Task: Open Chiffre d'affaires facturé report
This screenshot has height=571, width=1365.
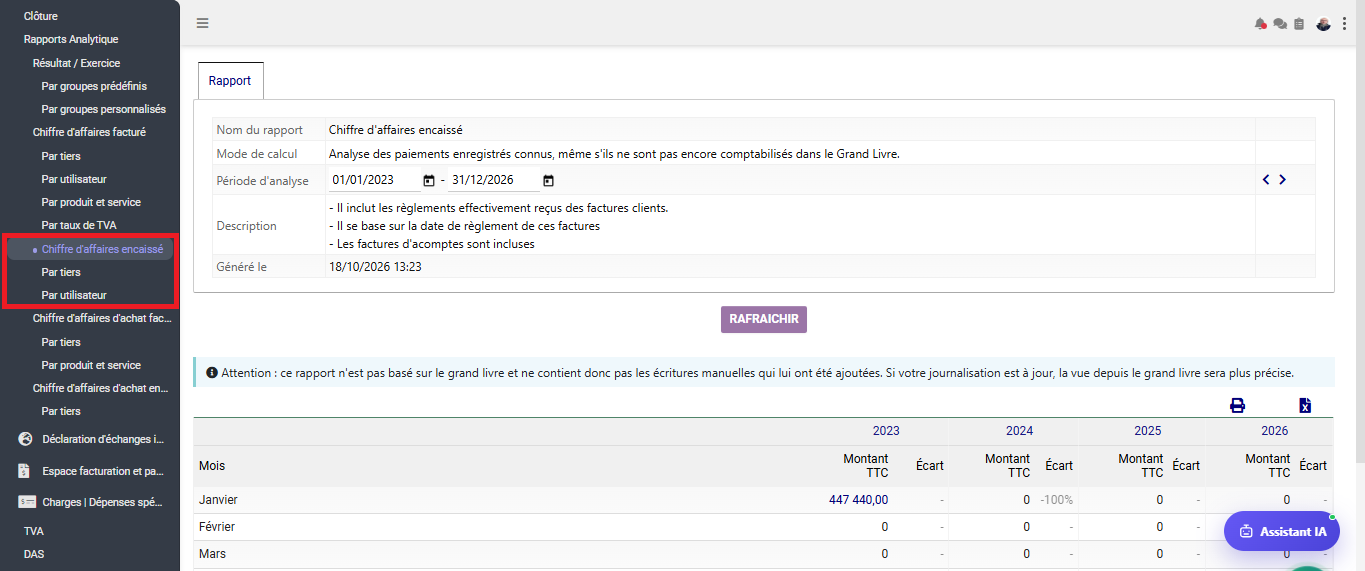Action: [89, 132]
